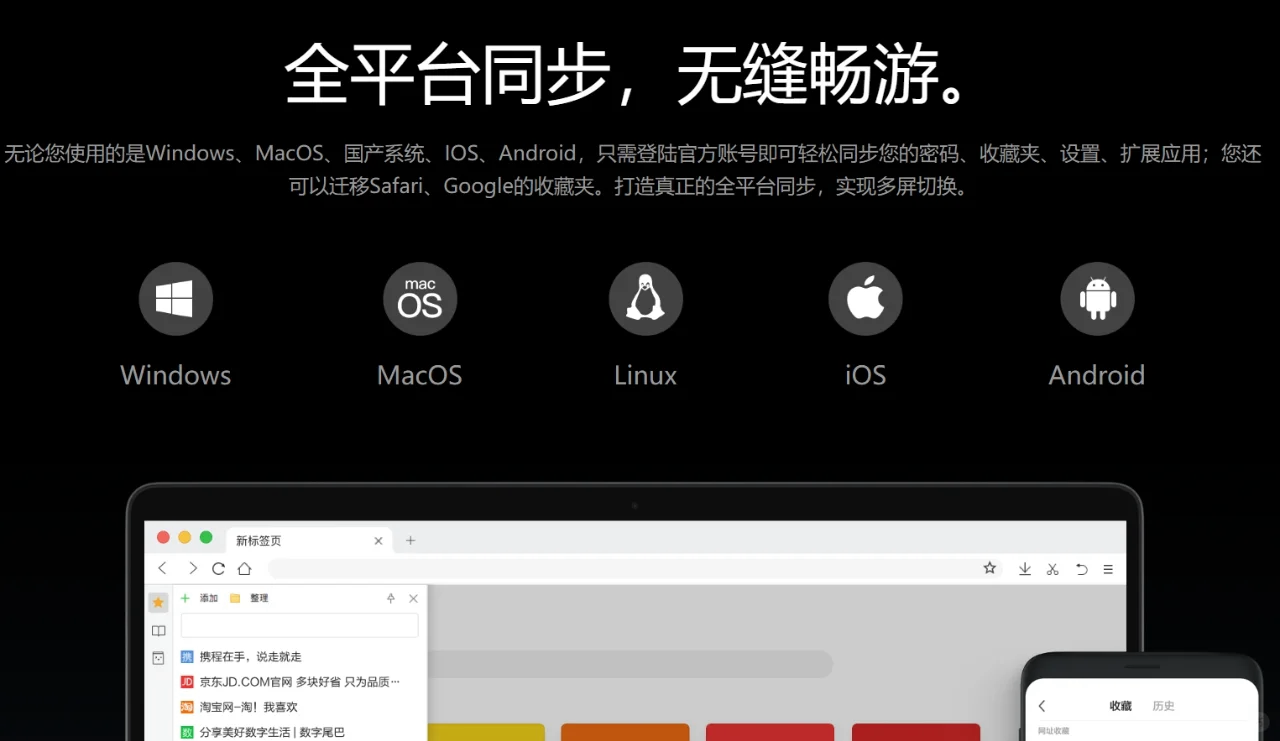Open the downloads icon in toolbar
The width and height of the screenshot is (1280, 741).
(x=1025, y=569)
